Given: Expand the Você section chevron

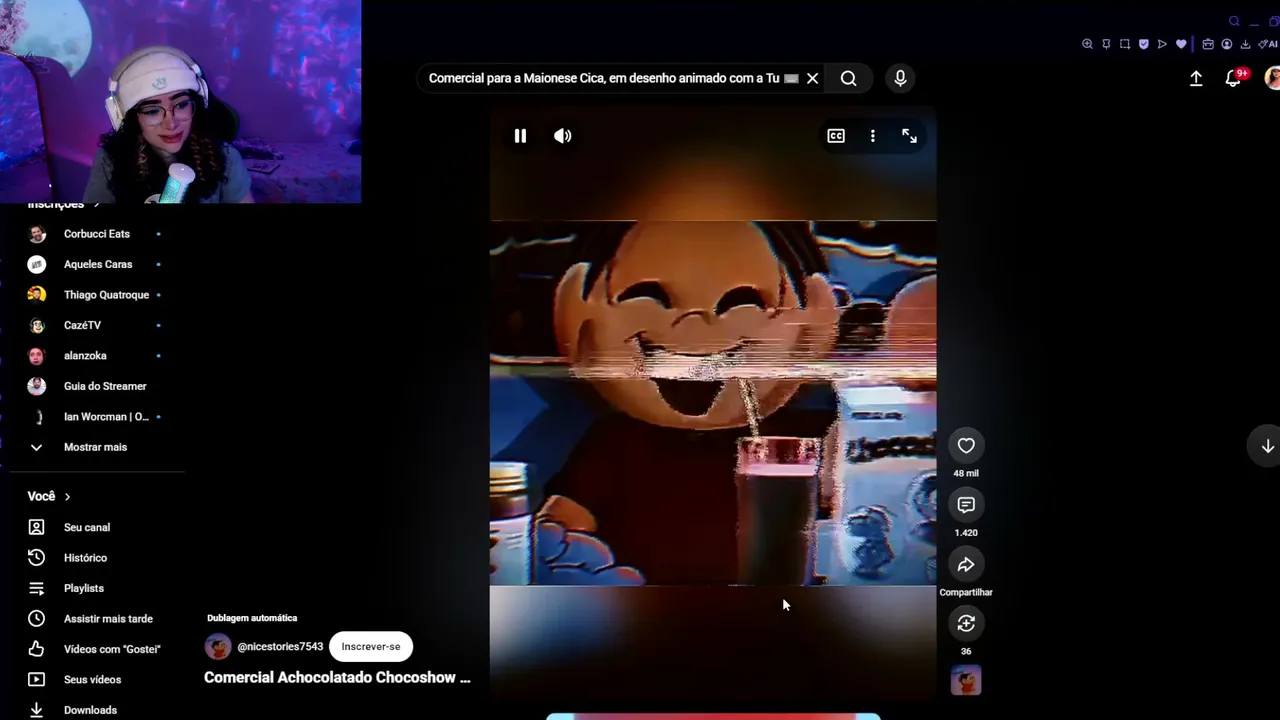Looking at the screenshot, I should coord(67,497).
